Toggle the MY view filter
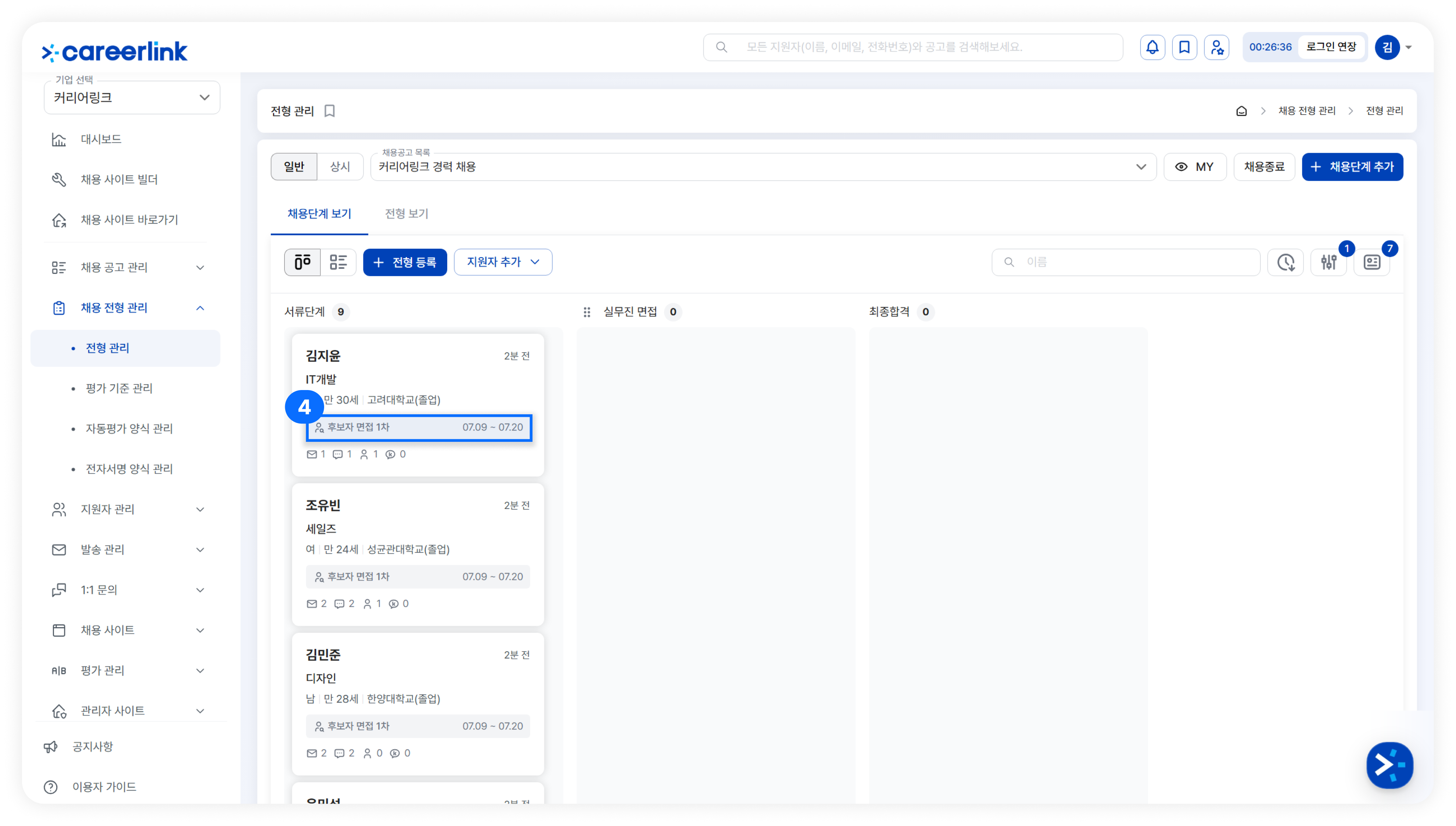1456x826 pixels. coord(1195,167)
